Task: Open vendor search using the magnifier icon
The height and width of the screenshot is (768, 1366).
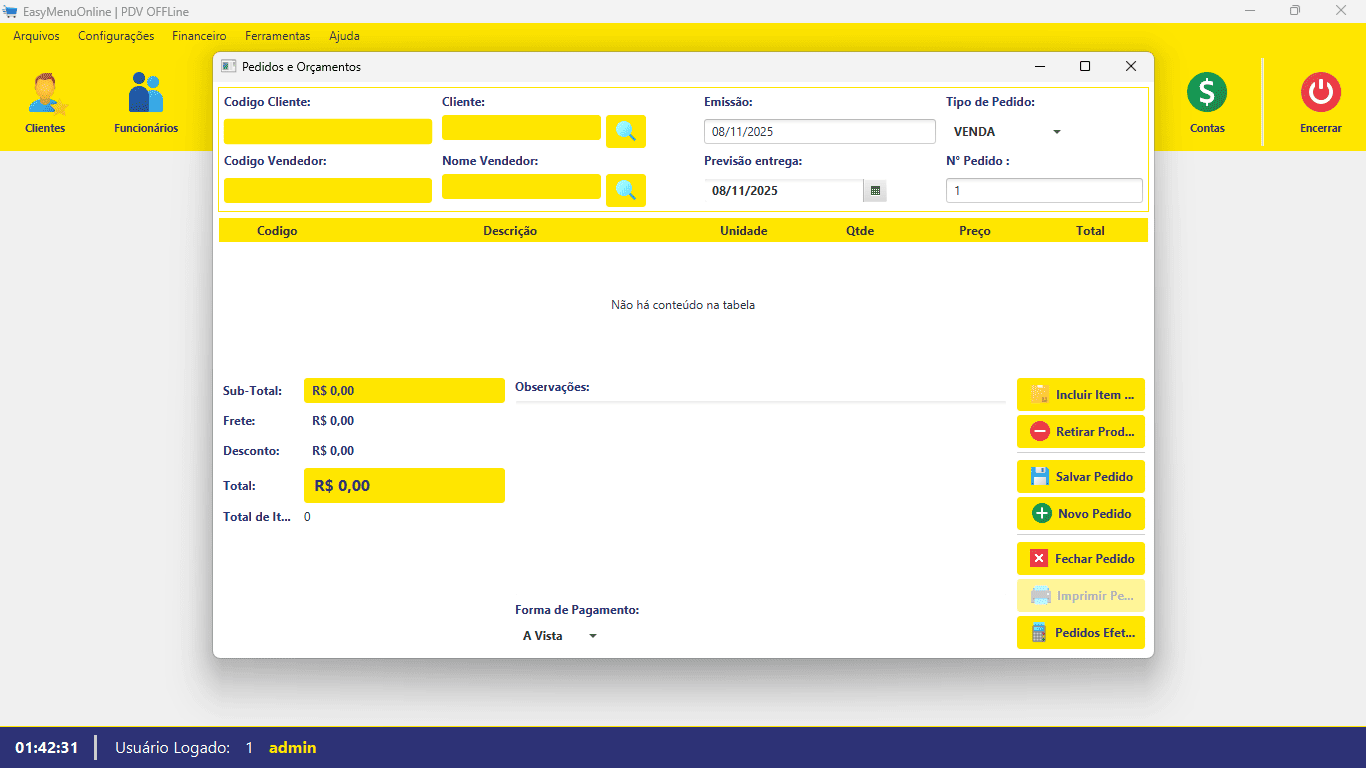Action: [625, 190]
